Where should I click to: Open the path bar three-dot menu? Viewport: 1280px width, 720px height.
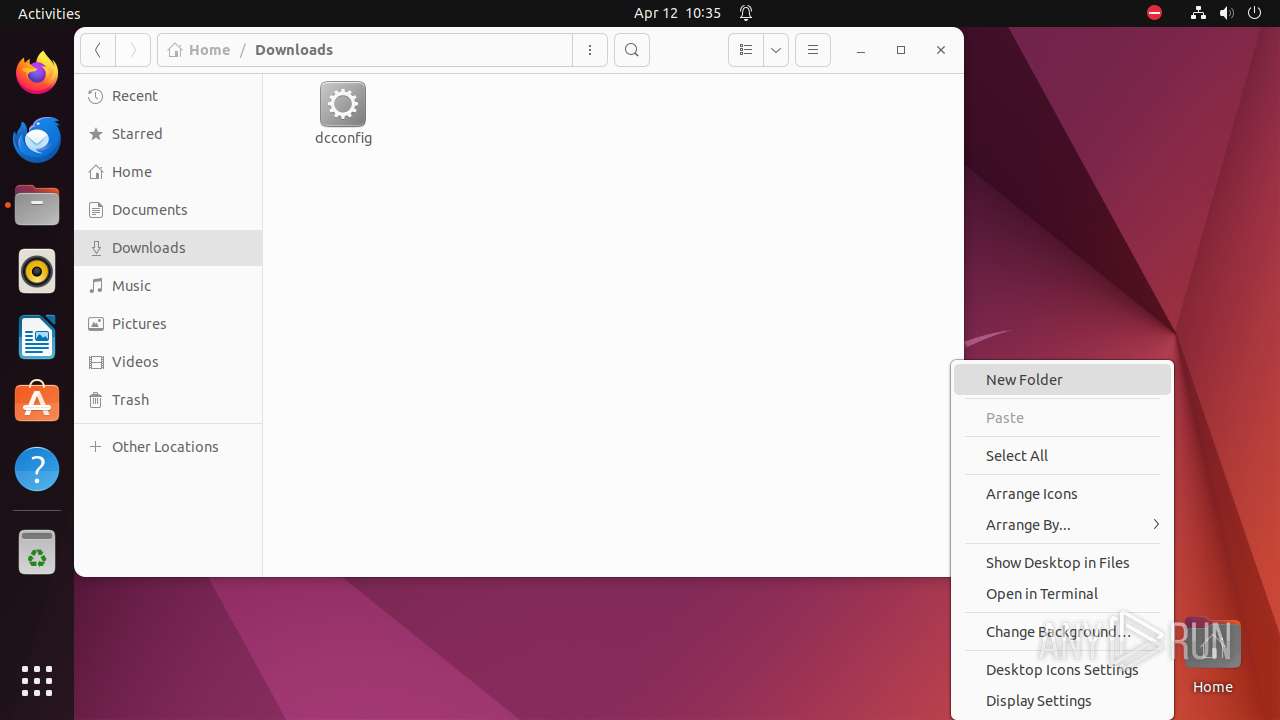click(590, 50)
